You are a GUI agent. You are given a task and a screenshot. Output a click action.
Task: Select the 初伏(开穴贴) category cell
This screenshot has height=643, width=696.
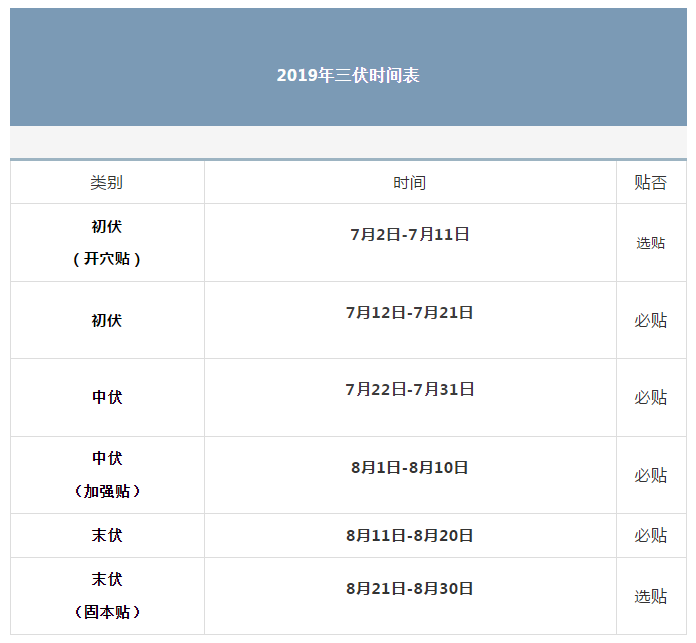pos(106,243)
